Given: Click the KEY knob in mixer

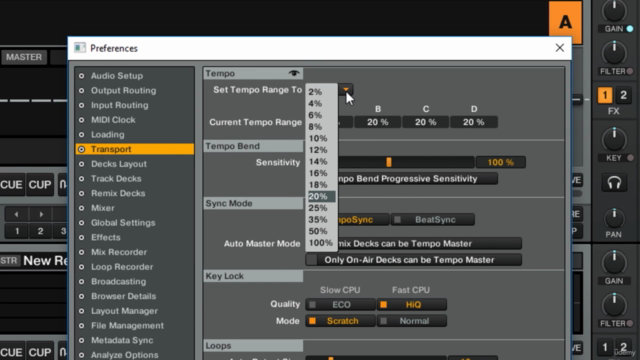Looking at the screenshot, I should pyautogui.click(x=614, y=139).
